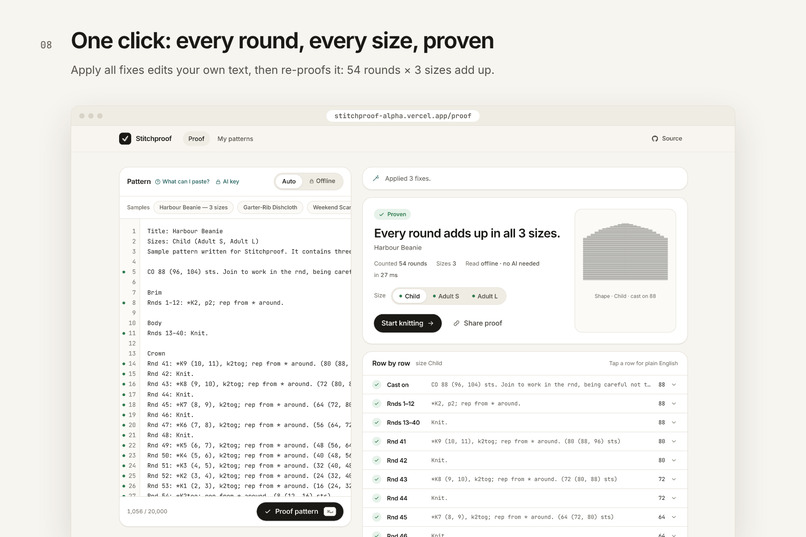Expand the Rnd 41 row chevron

click(674, 441)
